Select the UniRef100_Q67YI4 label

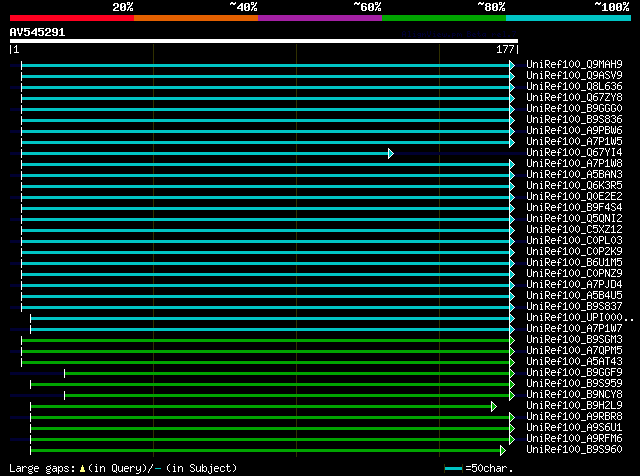[x=574, y=153]
